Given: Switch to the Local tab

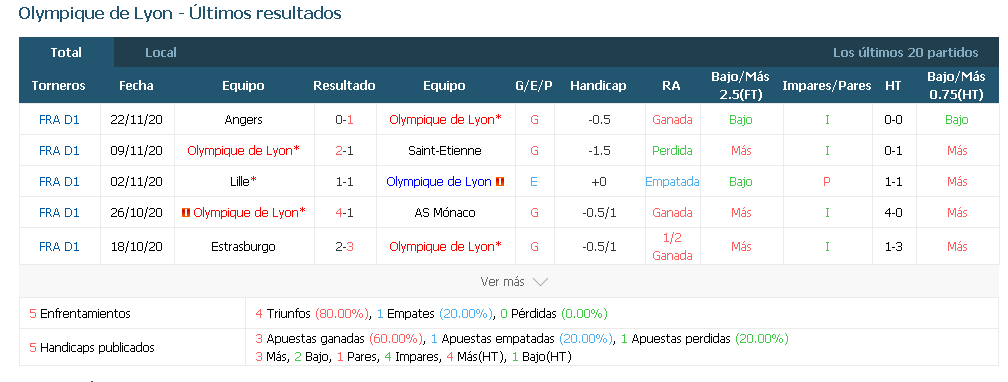Looking at the screenshot, I should click(161, 53).
